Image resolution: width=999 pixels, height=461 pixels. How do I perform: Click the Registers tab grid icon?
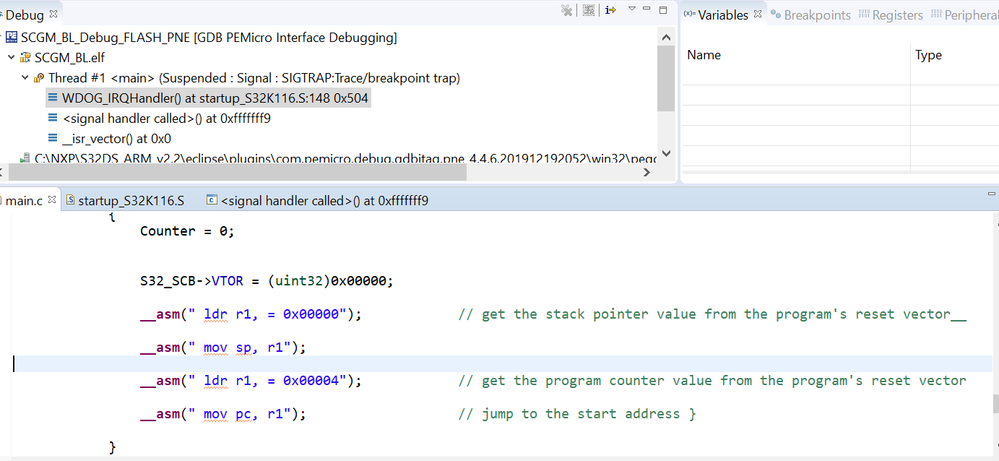point(864,14)
